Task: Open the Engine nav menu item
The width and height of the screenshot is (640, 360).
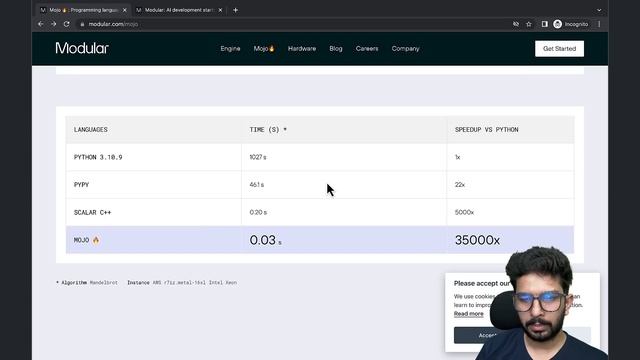Action: point(230,49)
